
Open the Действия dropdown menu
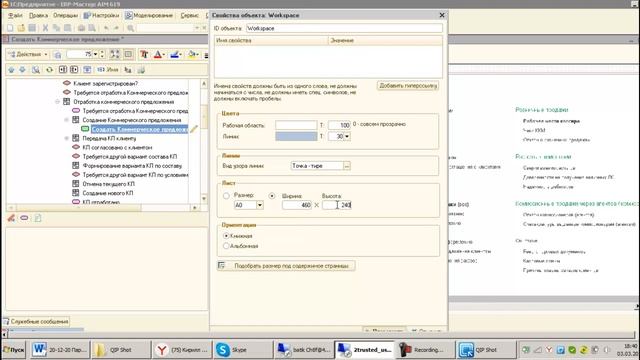[28, 54]
